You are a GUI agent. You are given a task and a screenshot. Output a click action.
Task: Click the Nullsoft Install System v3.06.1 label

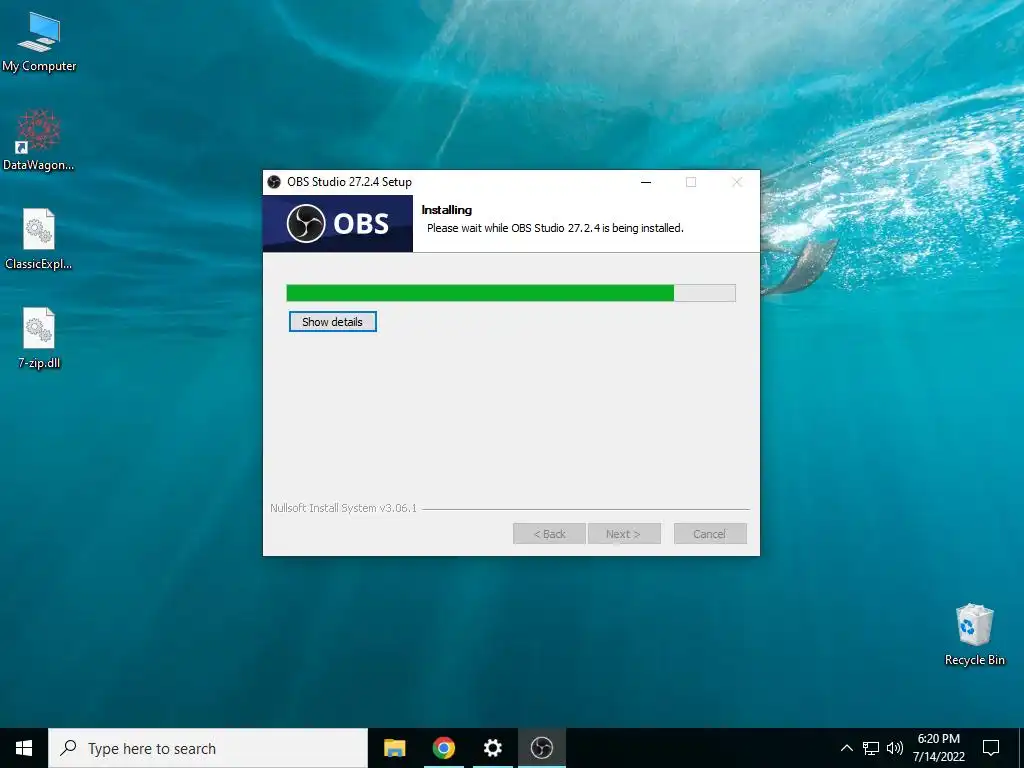point(344,508)
